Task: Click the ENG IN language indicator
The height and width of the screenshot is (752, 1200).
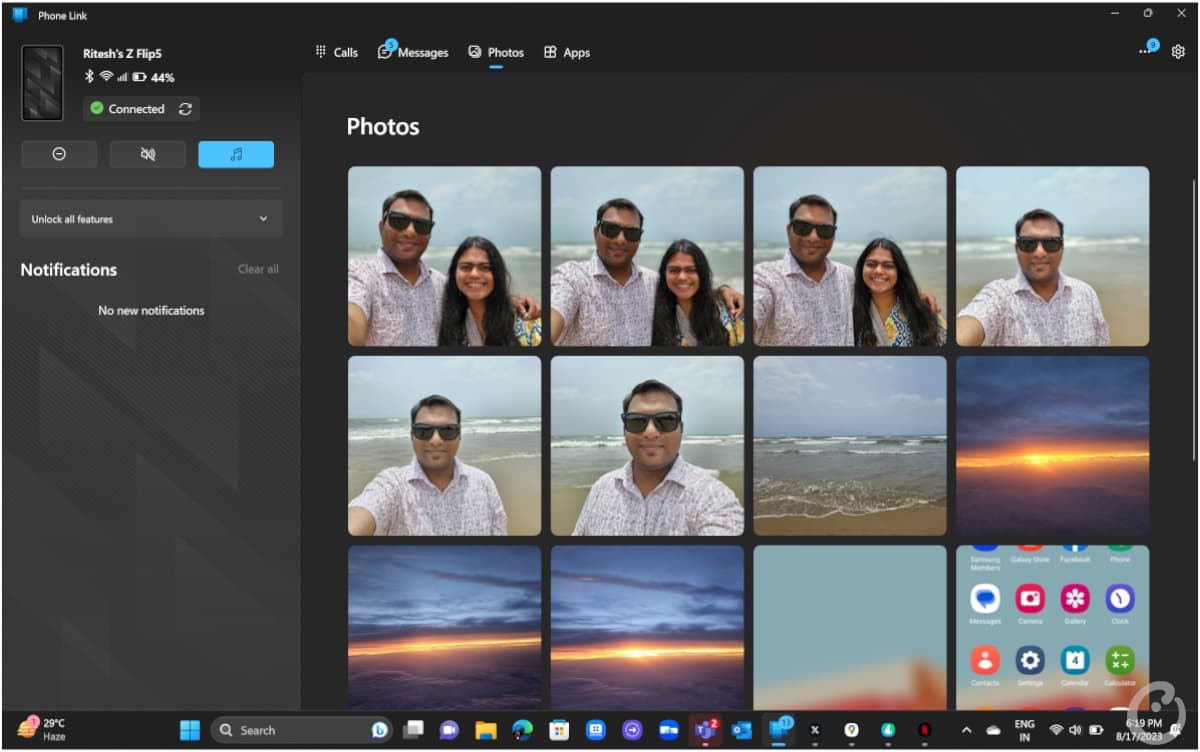Action: (1024, 730)
